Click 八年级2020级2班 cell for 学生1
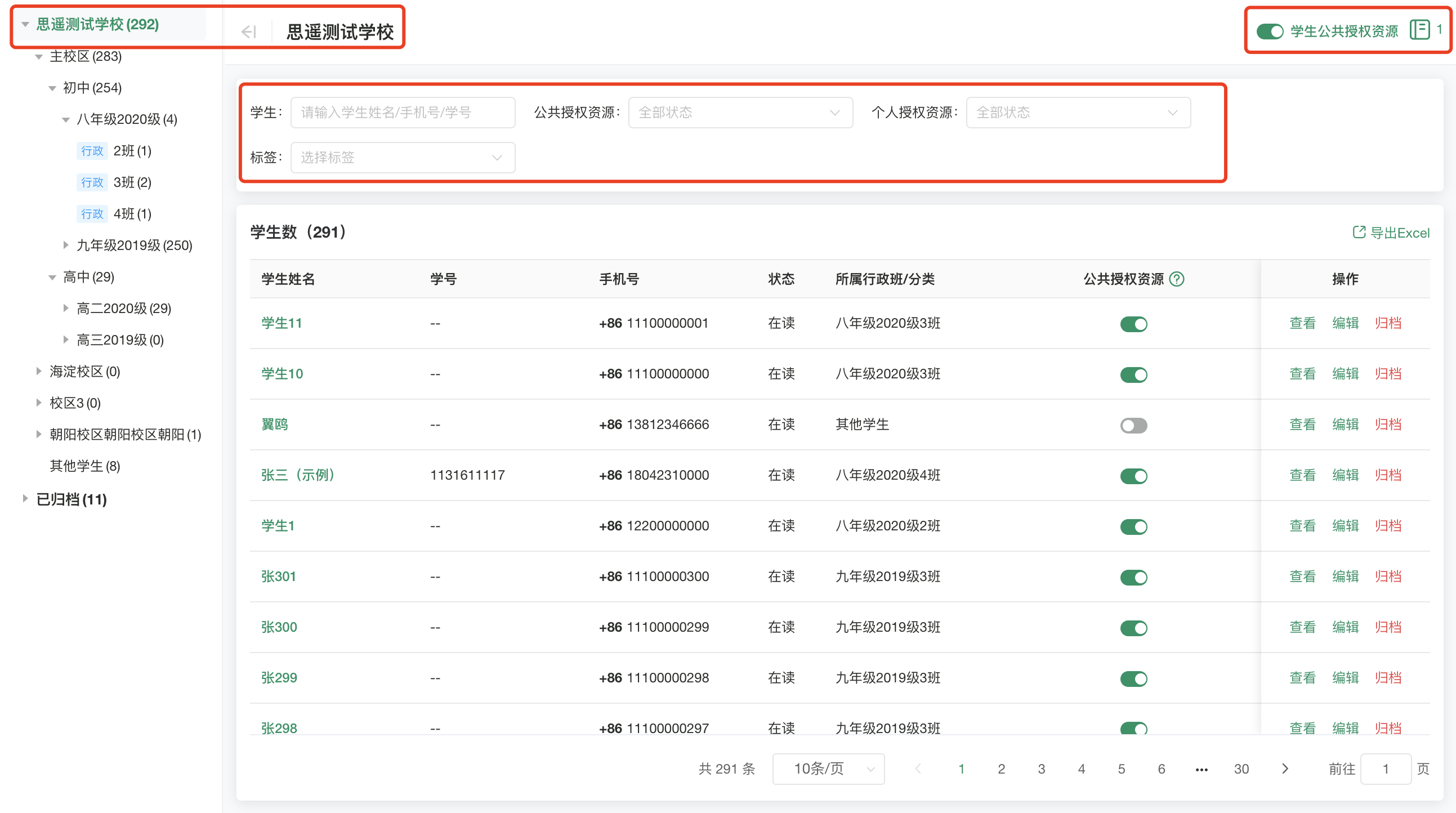Viewport: 1456px width, 813px height. click(x=888, y=526)
